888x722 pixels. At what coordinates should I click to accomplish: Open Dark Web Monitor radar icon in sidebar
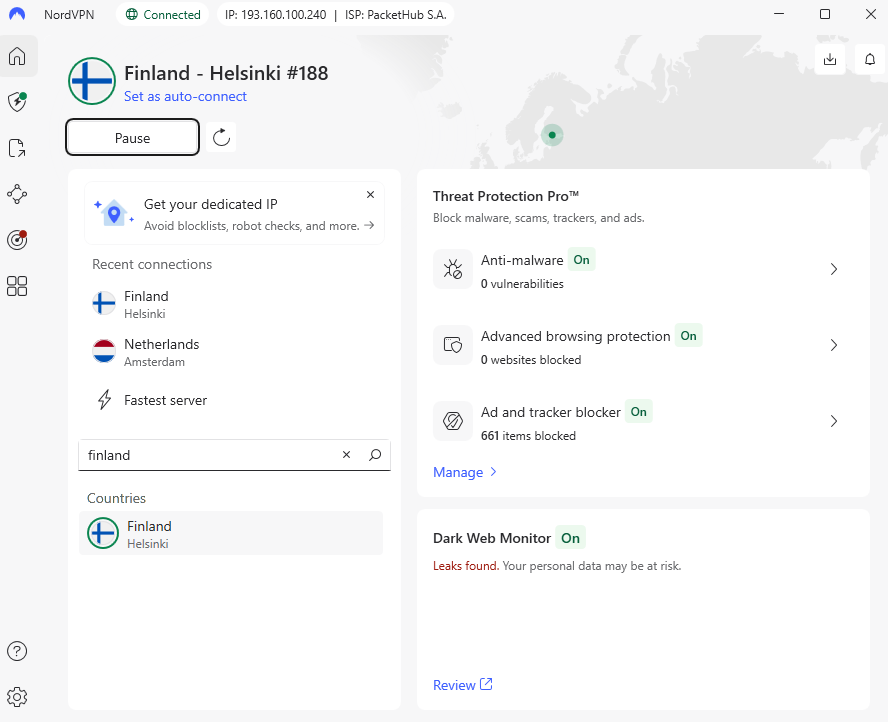(x=18, y=240)
